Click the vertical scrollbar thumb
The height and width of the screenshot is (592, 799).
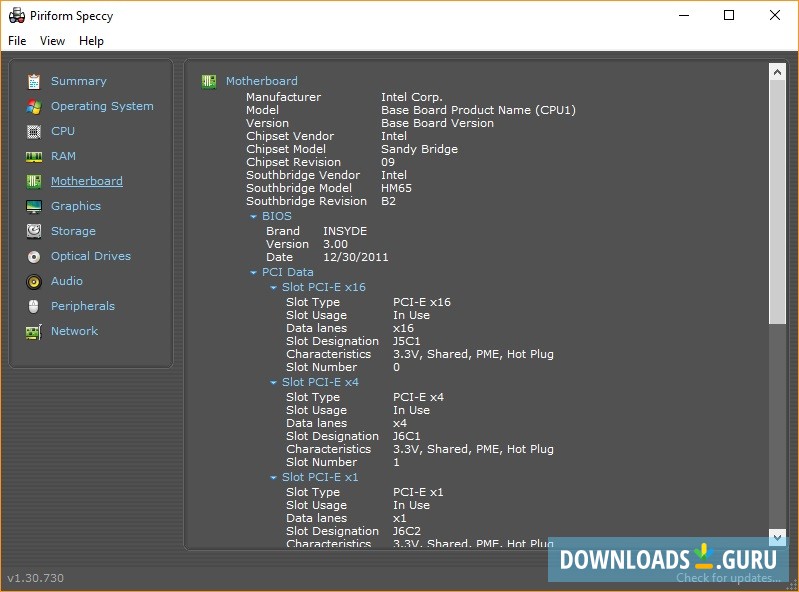777,202
